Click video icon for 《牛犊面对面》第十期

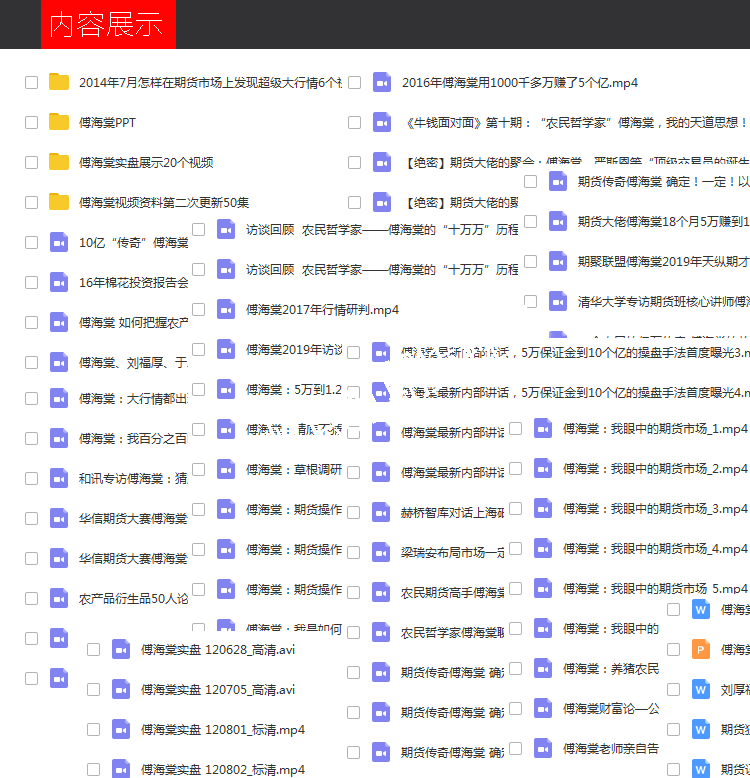(381, 122)
